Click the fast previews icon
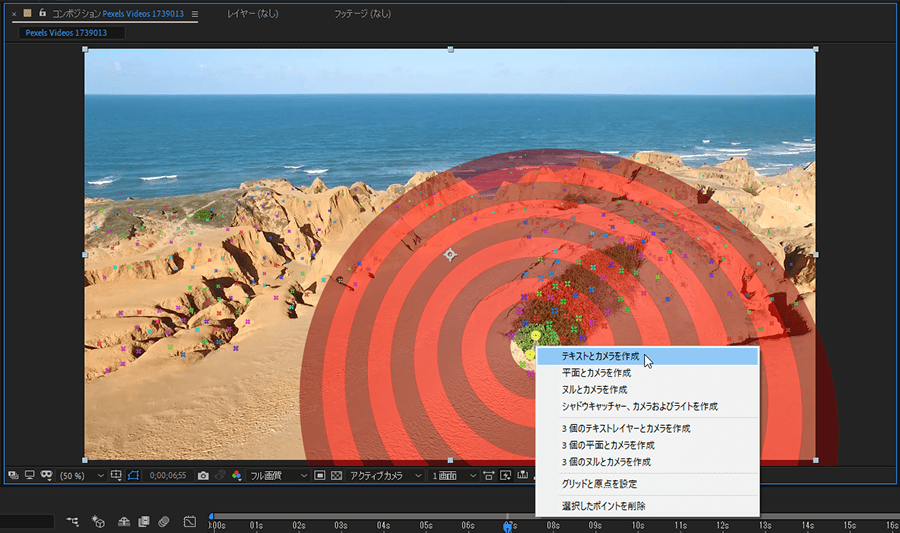 click(506, 476)
